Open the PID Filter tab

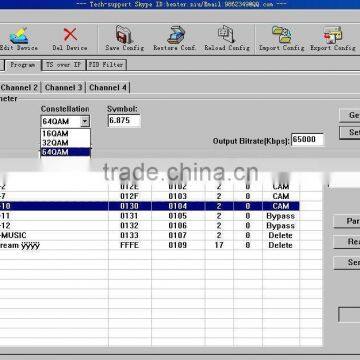pyautogui.click(x=106, y=65)
